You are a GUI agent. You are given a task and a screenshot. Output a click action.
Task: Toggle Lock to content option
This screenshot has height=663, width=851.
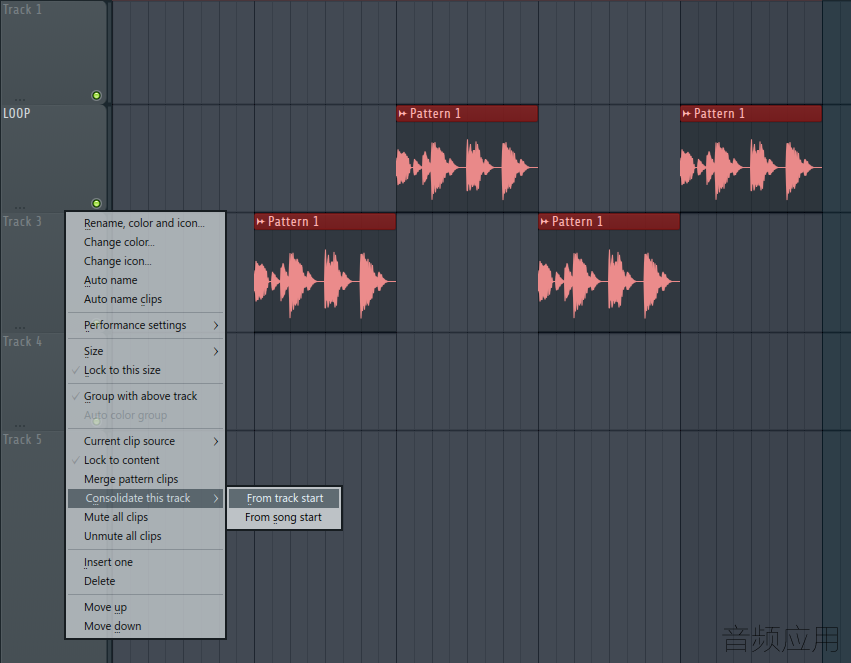pyautogui.click(x=144, y=460)
